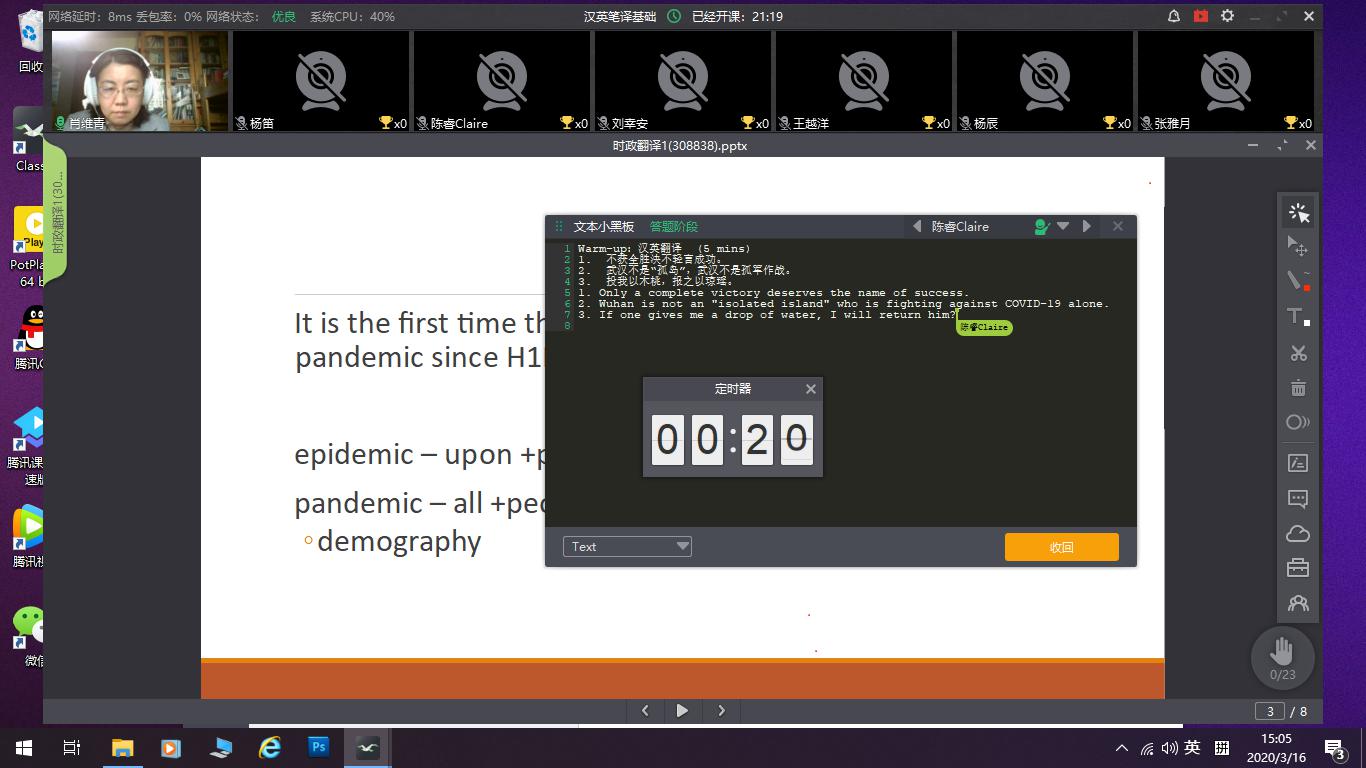This screenshot has height=768, width=1366.
Task: Show next student's blackboard with right arrow
Action: pyautogui.click(x=1087, y=227)
